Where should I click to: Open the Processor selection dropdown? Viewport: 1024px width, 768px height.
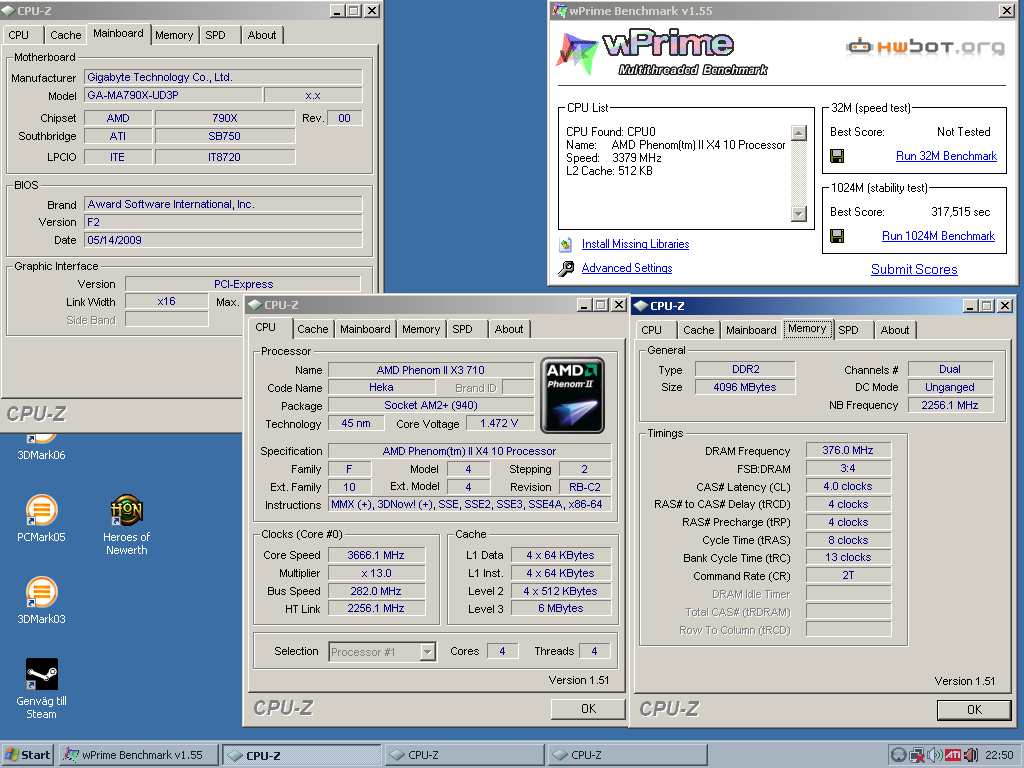point(427,652)
